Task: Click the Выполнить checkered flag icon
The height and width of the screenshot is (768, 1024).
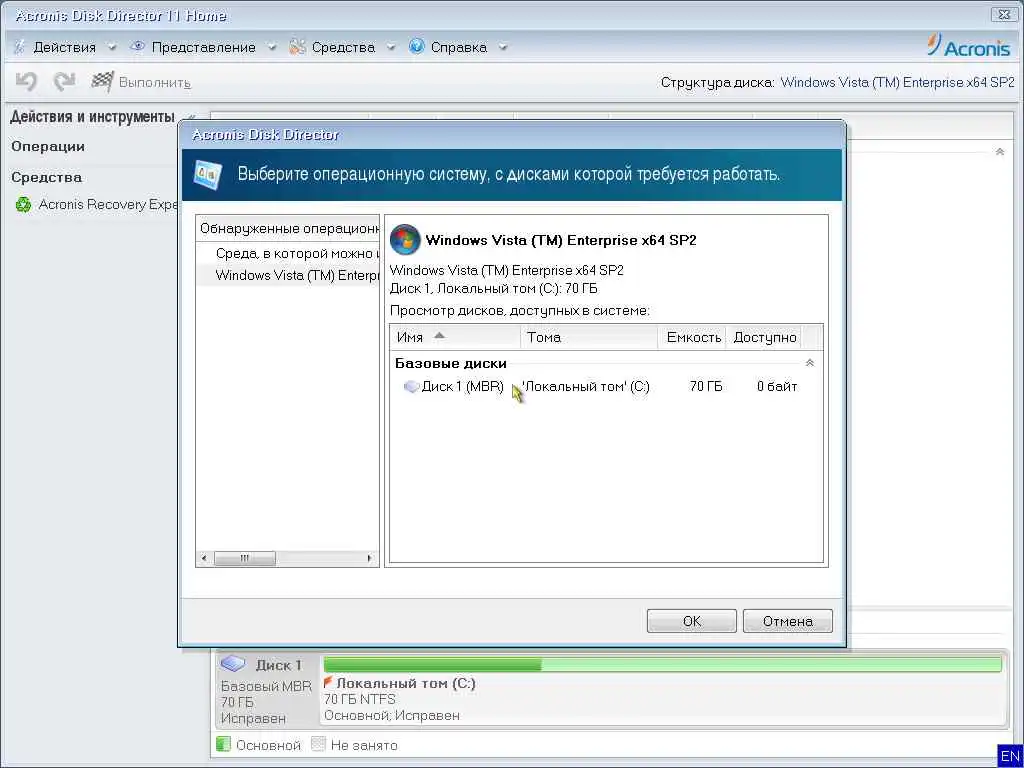Action: click(x=103, y=82)
